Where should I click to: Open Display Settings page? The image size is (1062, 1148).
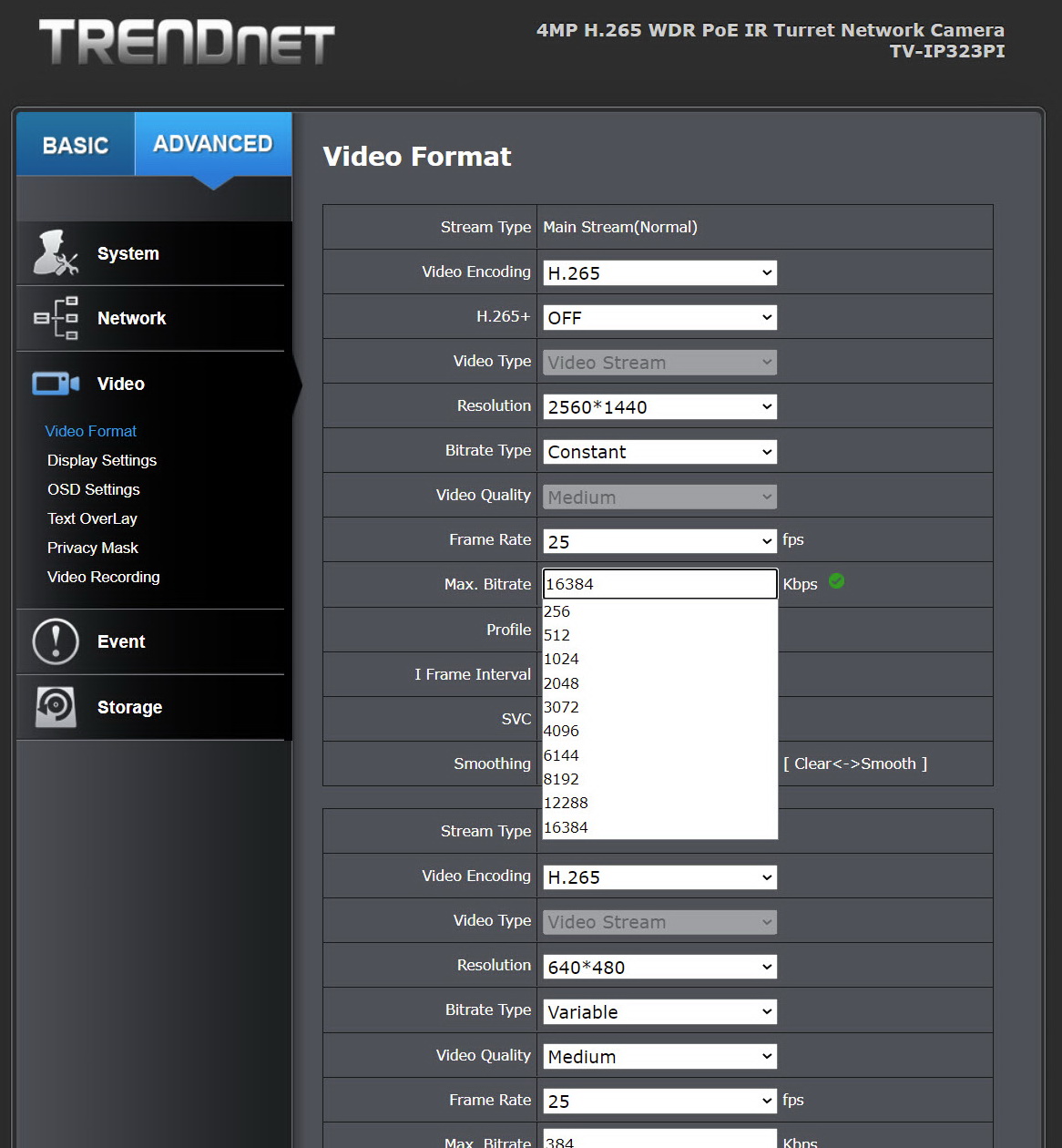(x=102, y=460)
